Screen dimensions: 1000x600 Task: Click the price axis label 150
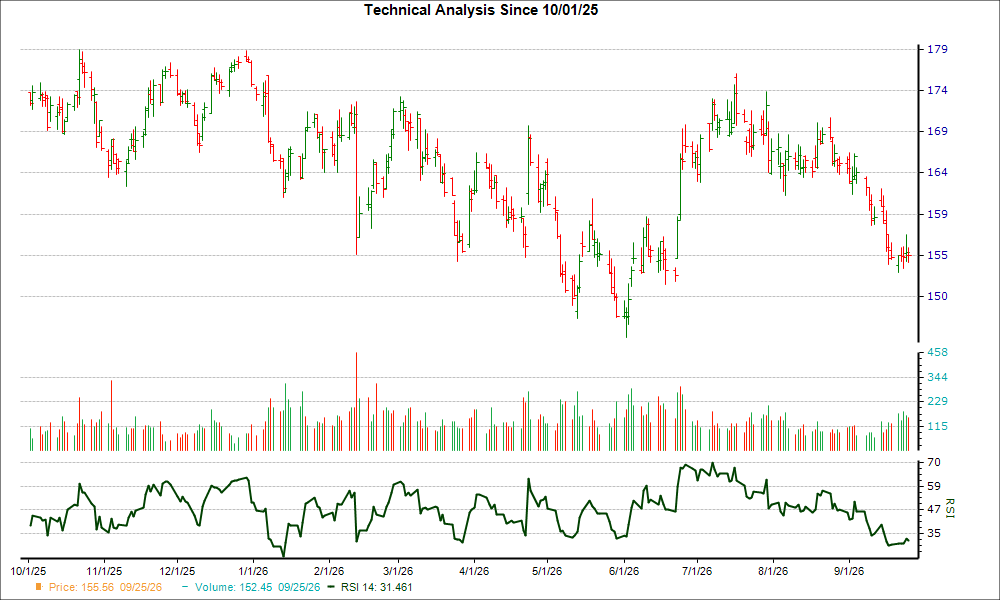click(x=937, y=296)
